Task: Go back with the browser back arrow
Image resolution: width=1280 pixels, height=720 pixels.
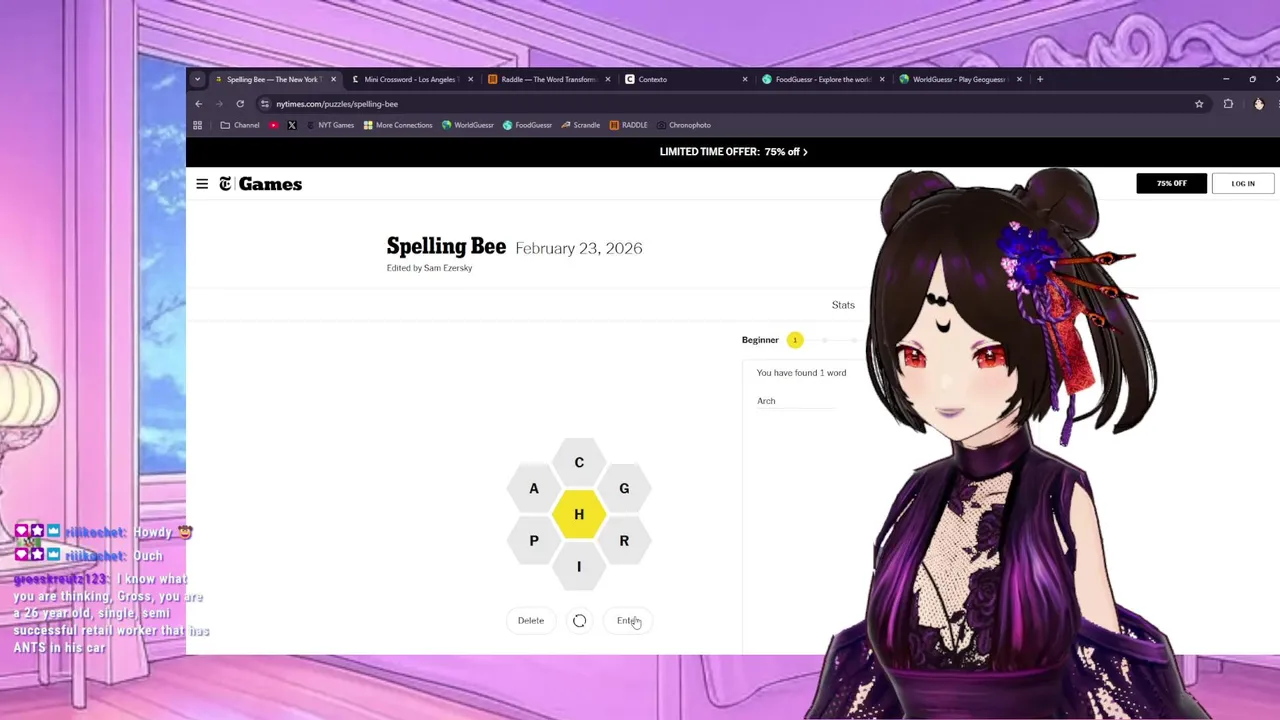Action: pos(199,104)
